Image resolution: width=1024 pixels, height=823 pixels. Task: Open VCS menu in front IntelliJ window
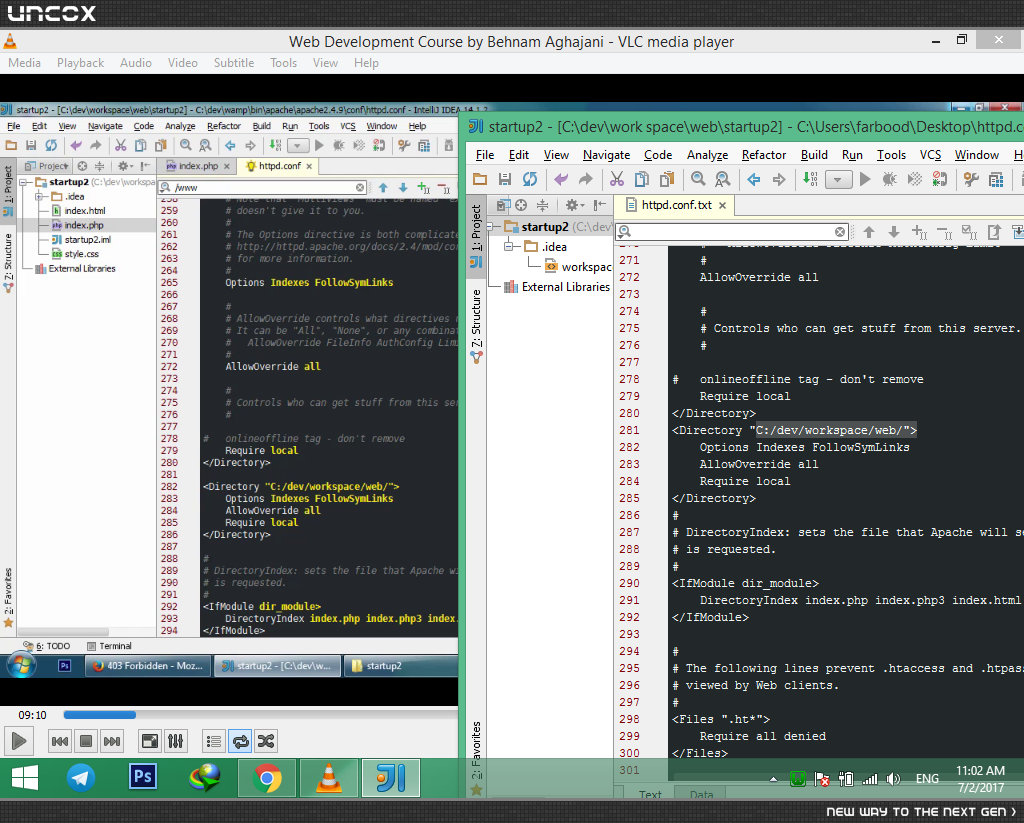pos(930,155)
